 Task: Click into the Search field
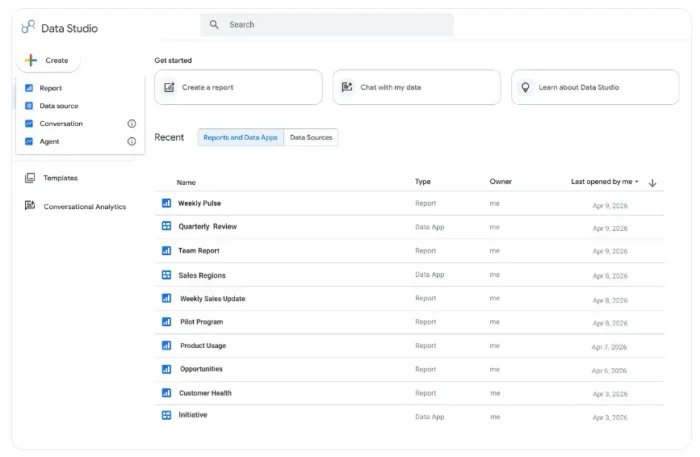coord(327,25)
